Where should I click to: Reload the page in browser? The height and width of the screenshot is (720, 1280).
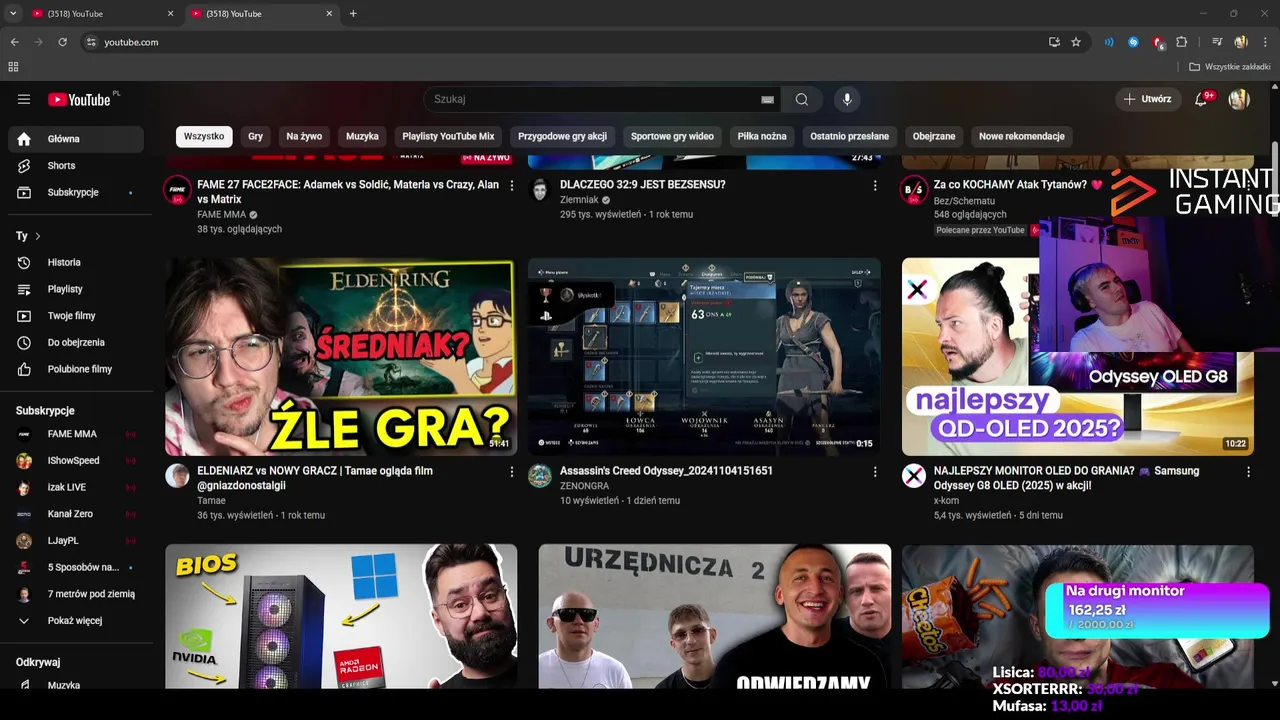point(63,42)
